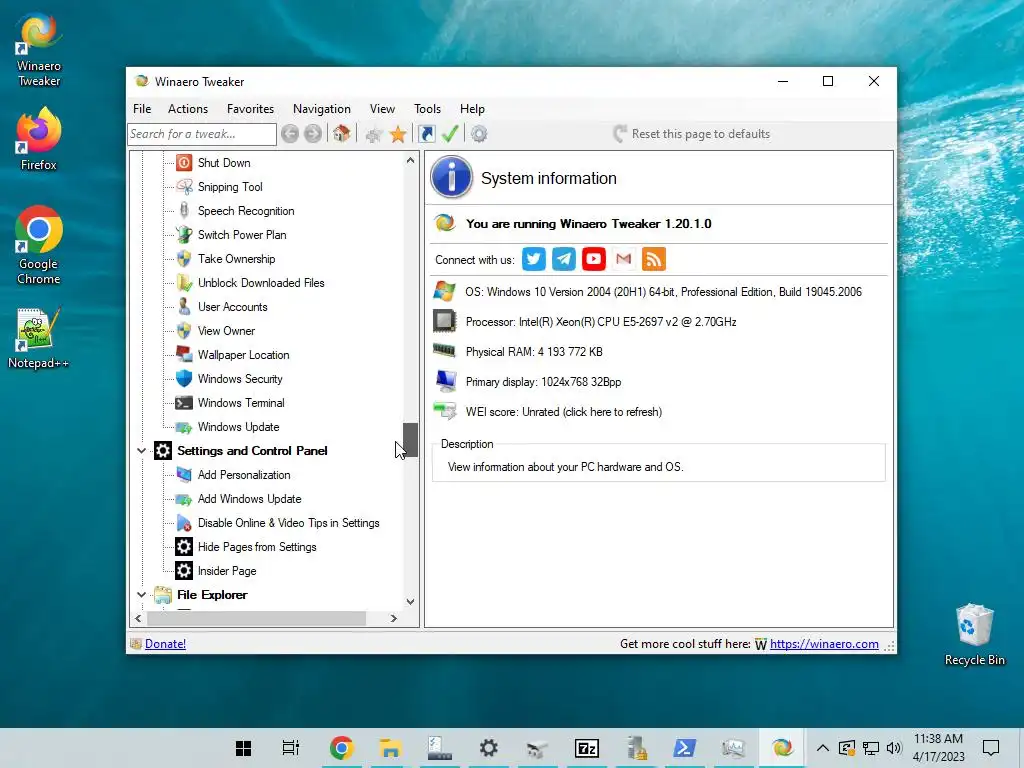
Task: Open the Help menu
Action: point(472,109)
